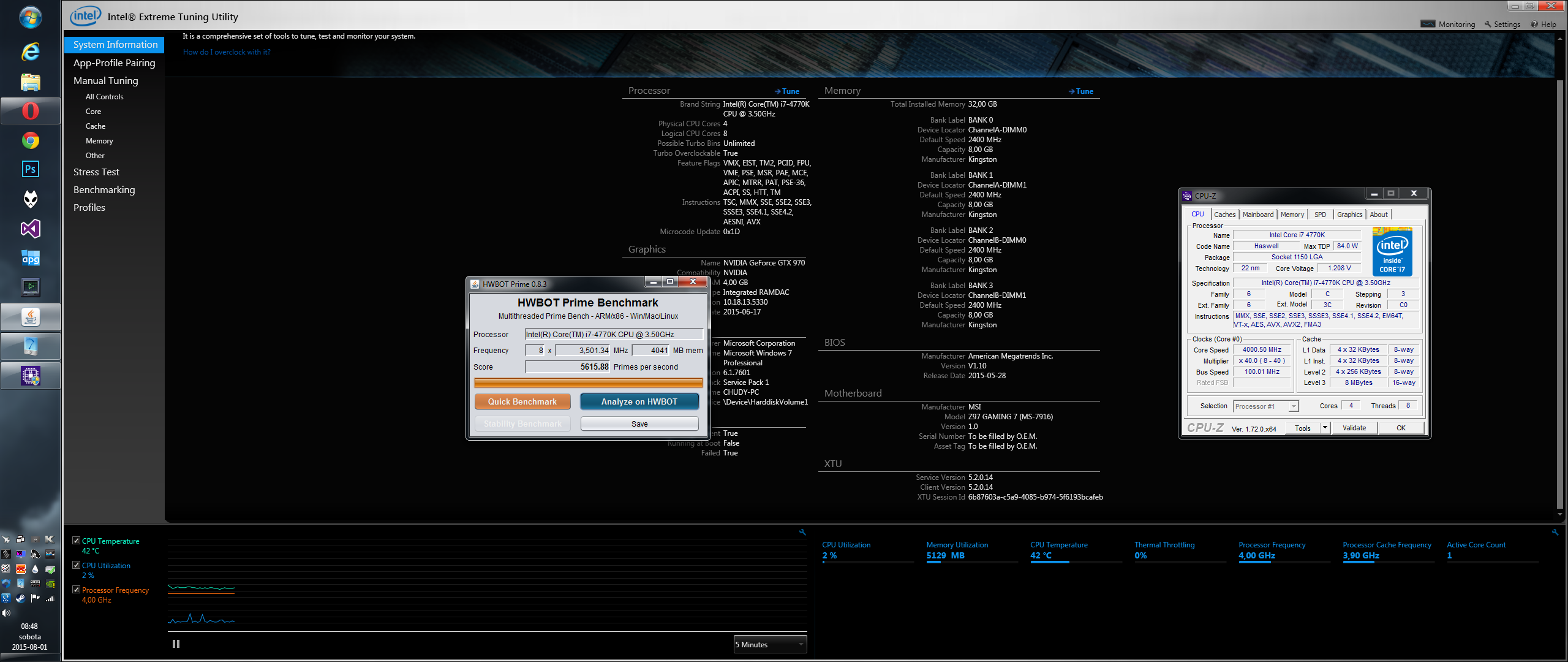1568x662 pixels.
Task: Open the console window icon in taskbar
Action: [30, 287]
